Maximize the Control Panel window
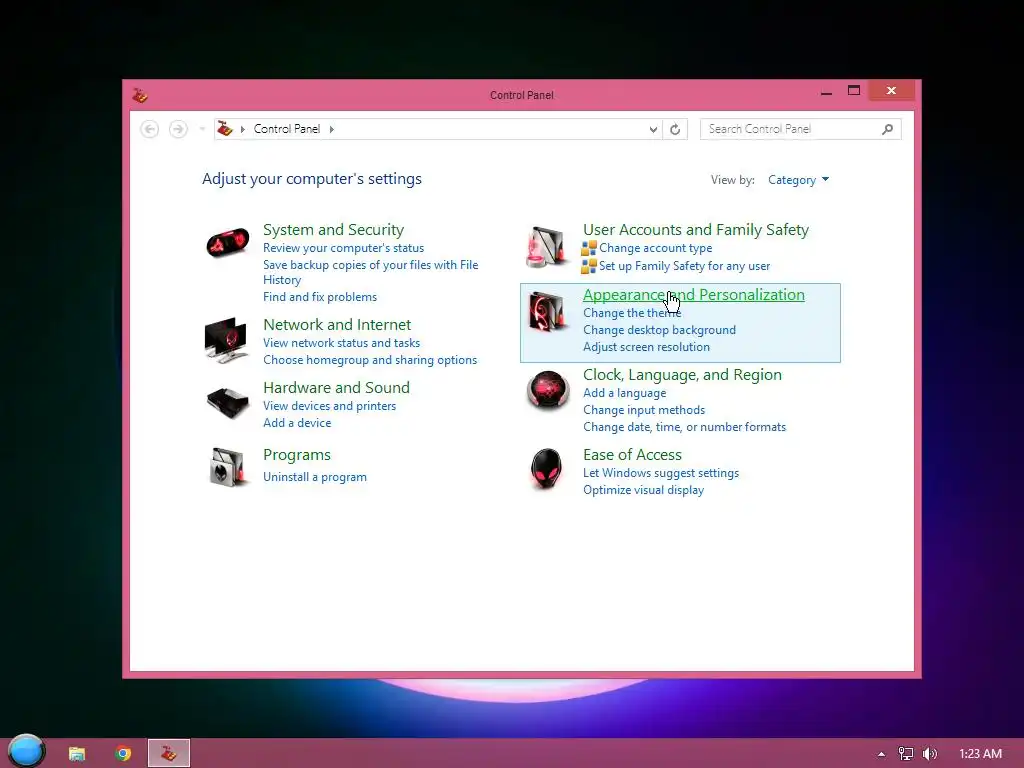The height and width of the screenshot is (768, 1024). click(854, 91)
